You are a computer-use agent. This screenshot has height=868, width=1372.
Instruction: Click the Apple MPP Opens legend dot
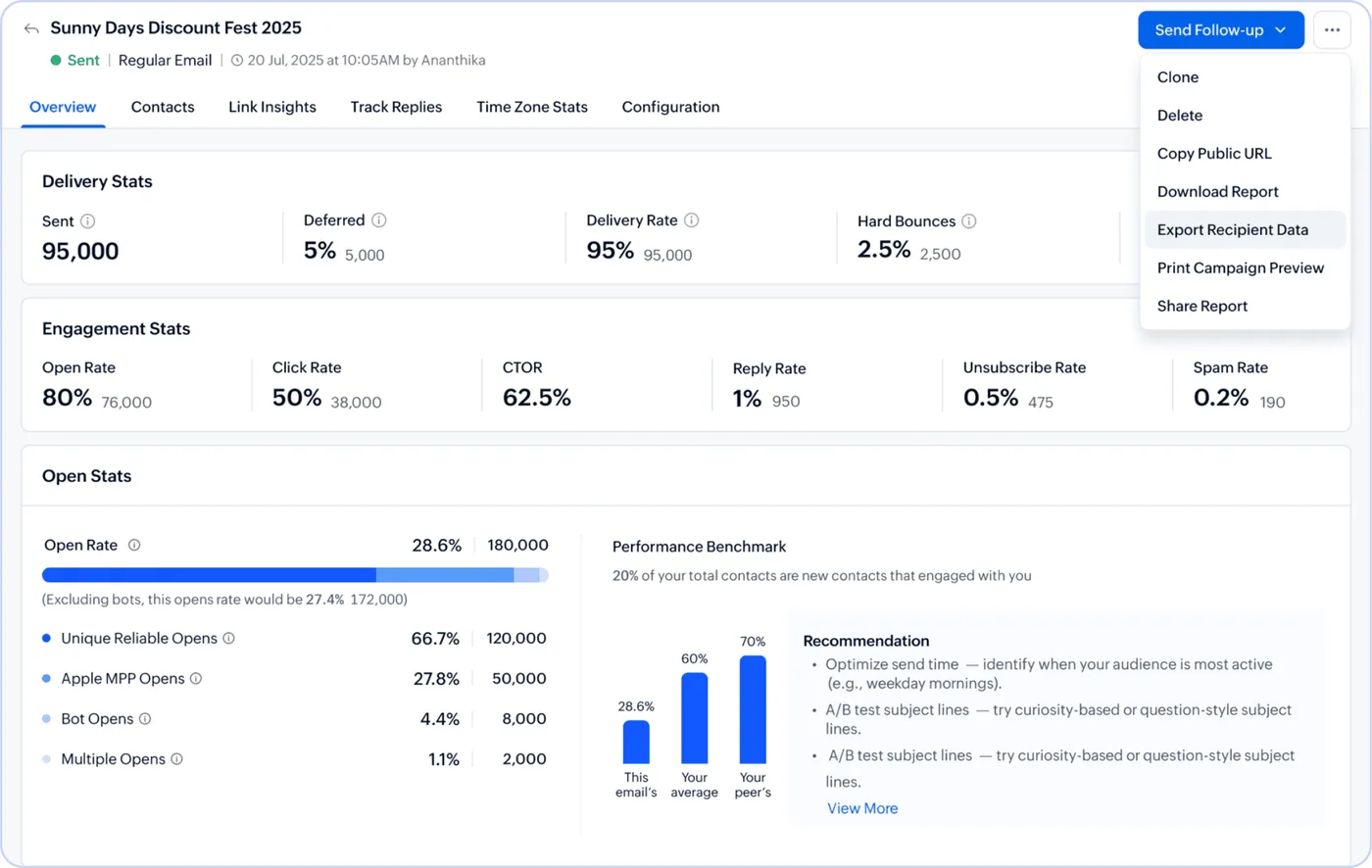[46, 678]
